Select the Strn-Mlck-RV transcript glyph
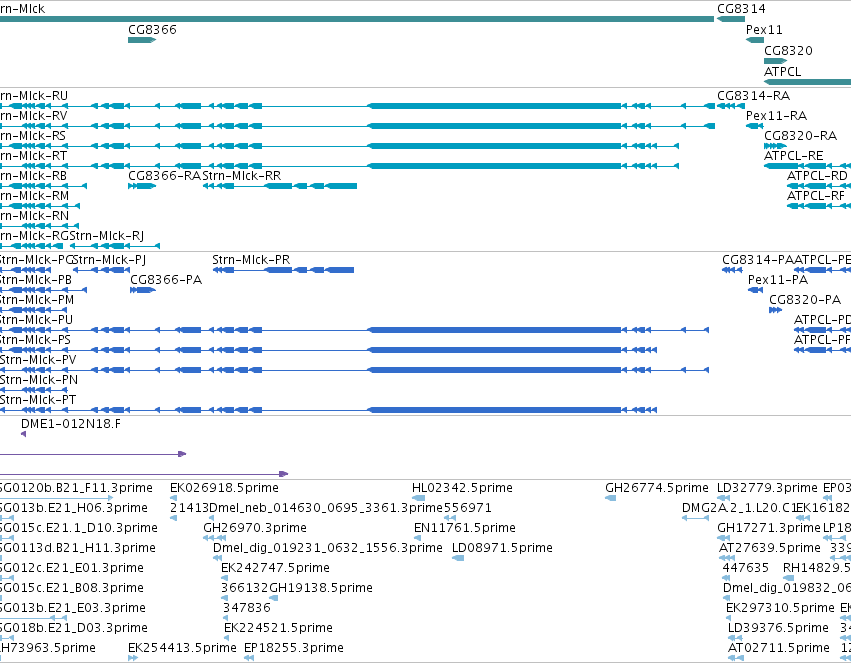Viewport: 851px width, 663px height. [357, 126]
